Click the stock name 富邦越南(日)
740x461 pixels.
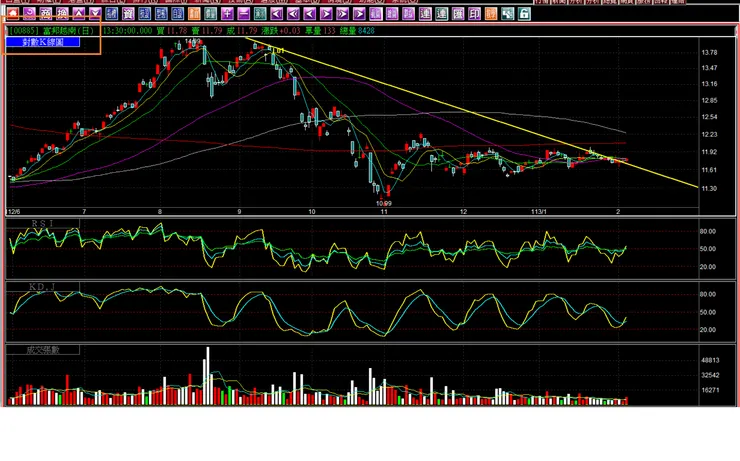[68, 31]
